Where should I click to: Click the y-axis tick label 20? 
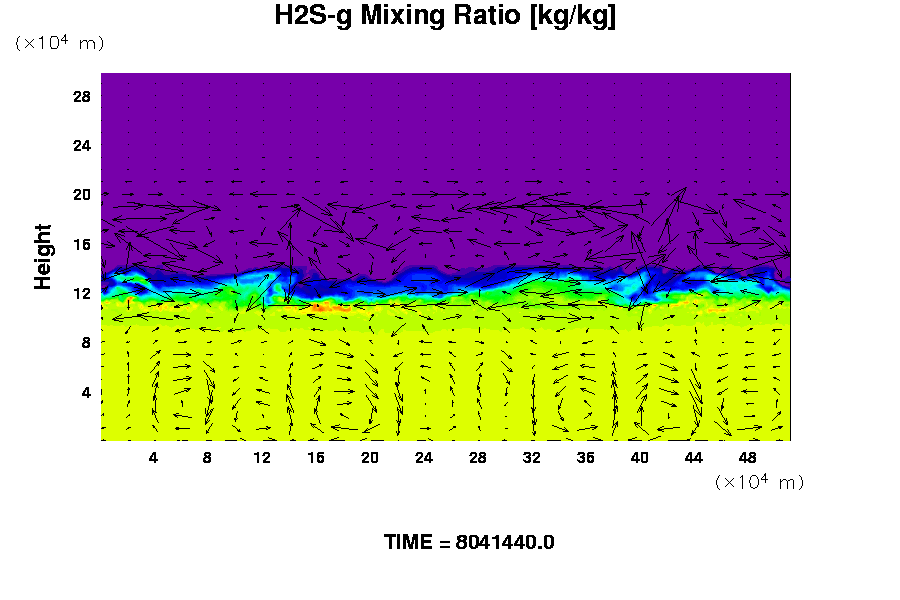[82, 195]
